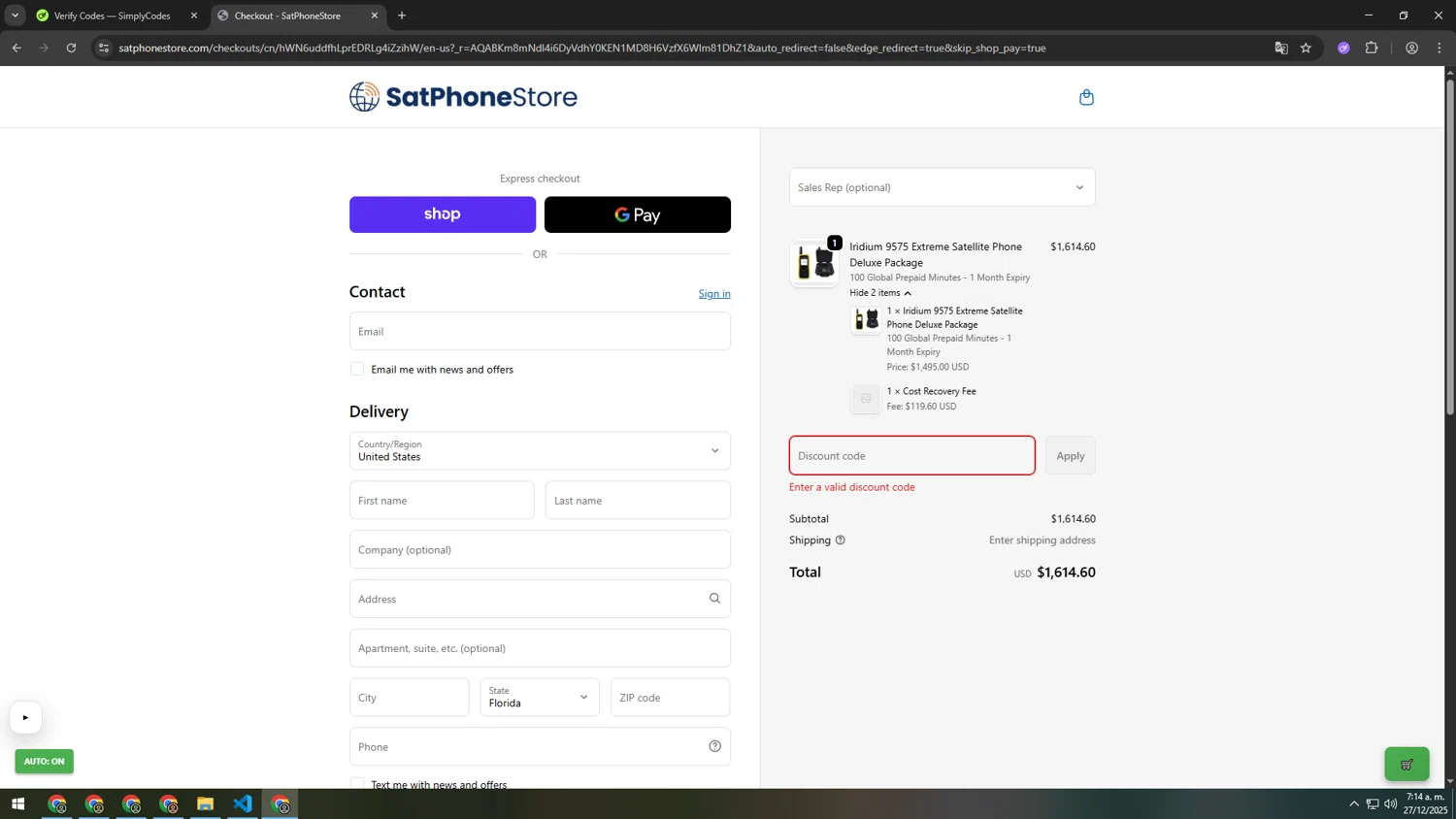1456x819 pixels.
Task: Click the Iridium 9575 product thumbnail
Action: [814, 263]
